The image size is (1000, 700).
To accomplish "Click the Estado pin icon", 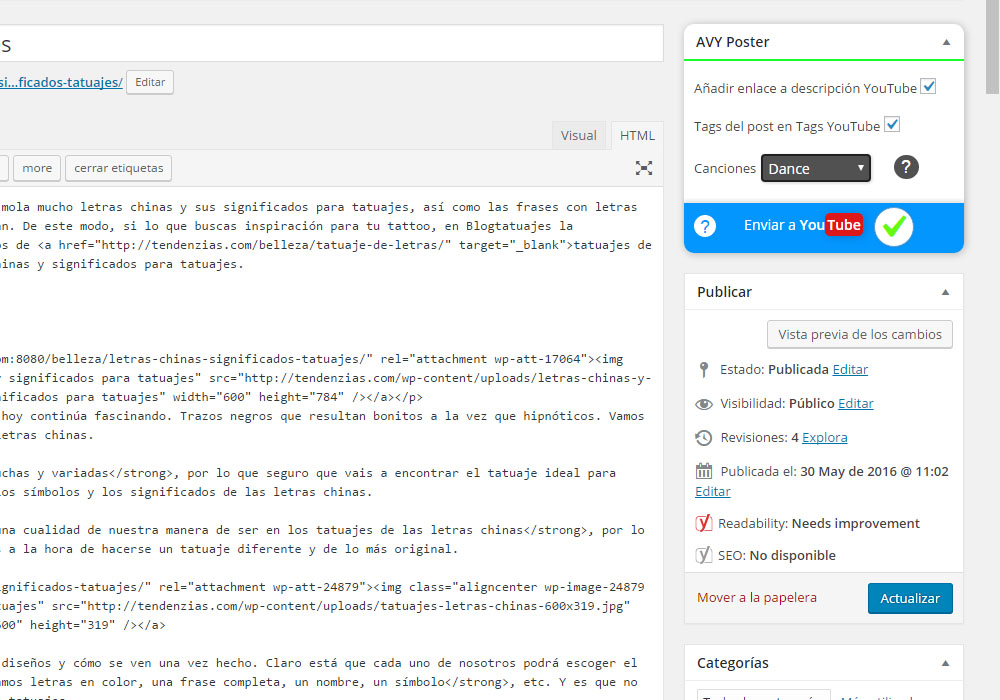I will point(703,369).
